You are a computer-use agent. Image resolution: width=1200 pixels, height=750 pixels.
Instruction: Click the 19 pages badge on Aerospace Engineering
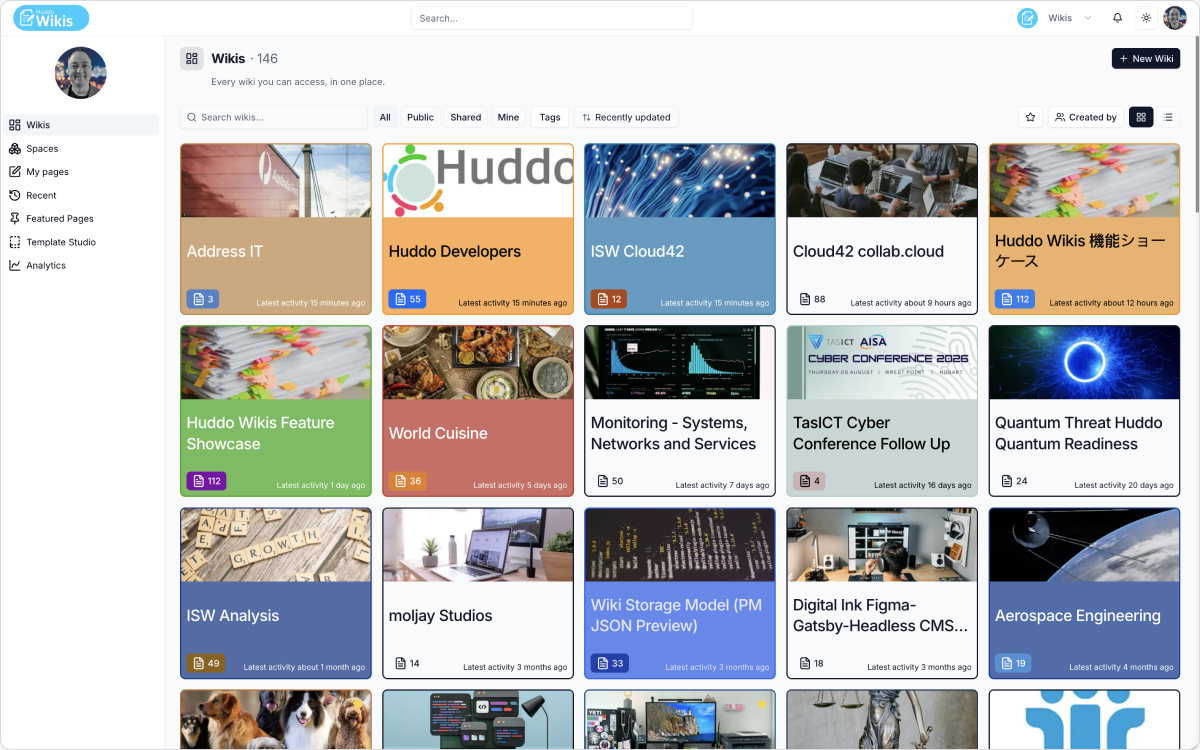[x=1013, y=663]
